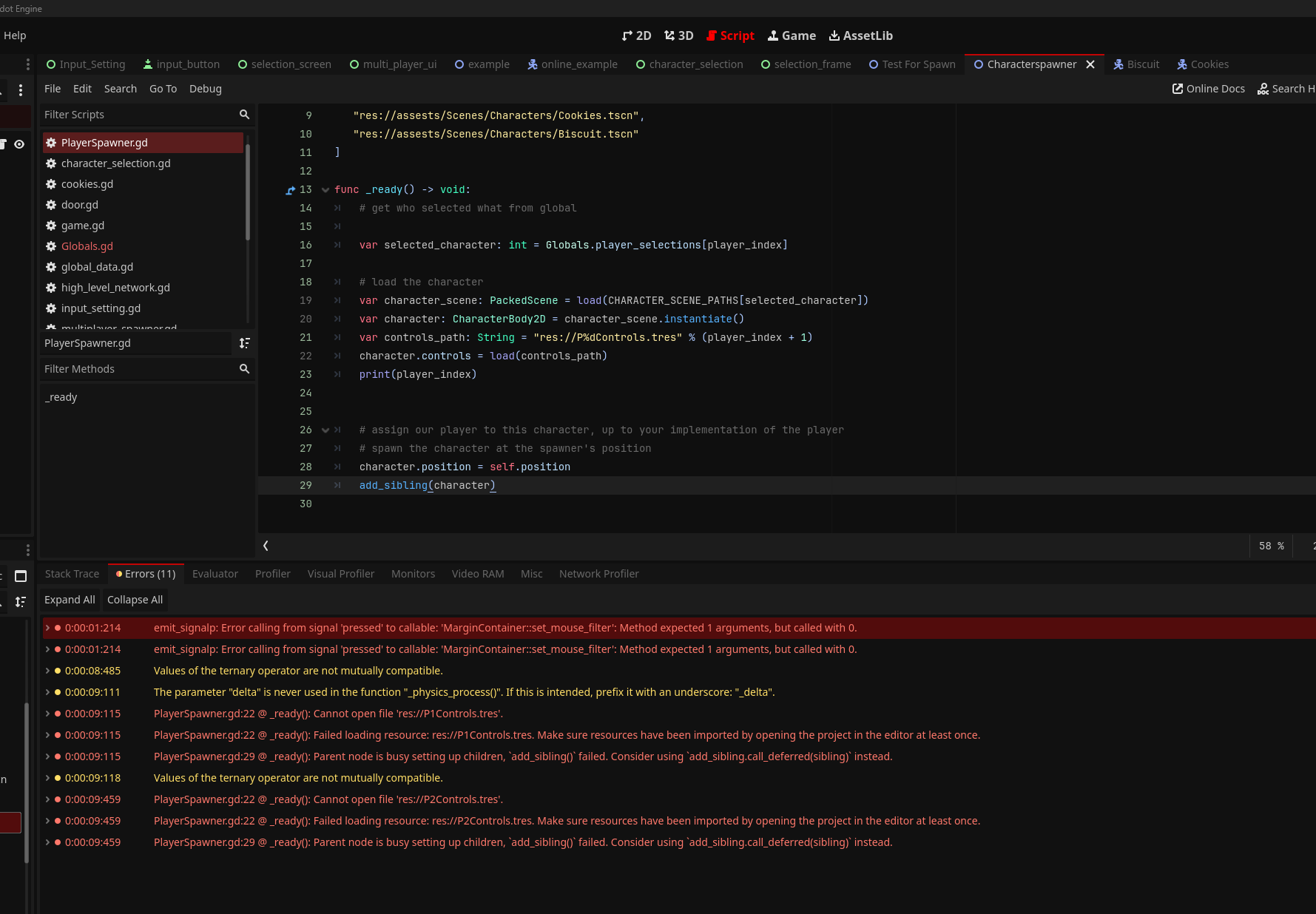This screenshot has height=914, width=1316.
Task: Toggle the eye visibility icon
Action: pyautogui.click(x=19, y=144)
